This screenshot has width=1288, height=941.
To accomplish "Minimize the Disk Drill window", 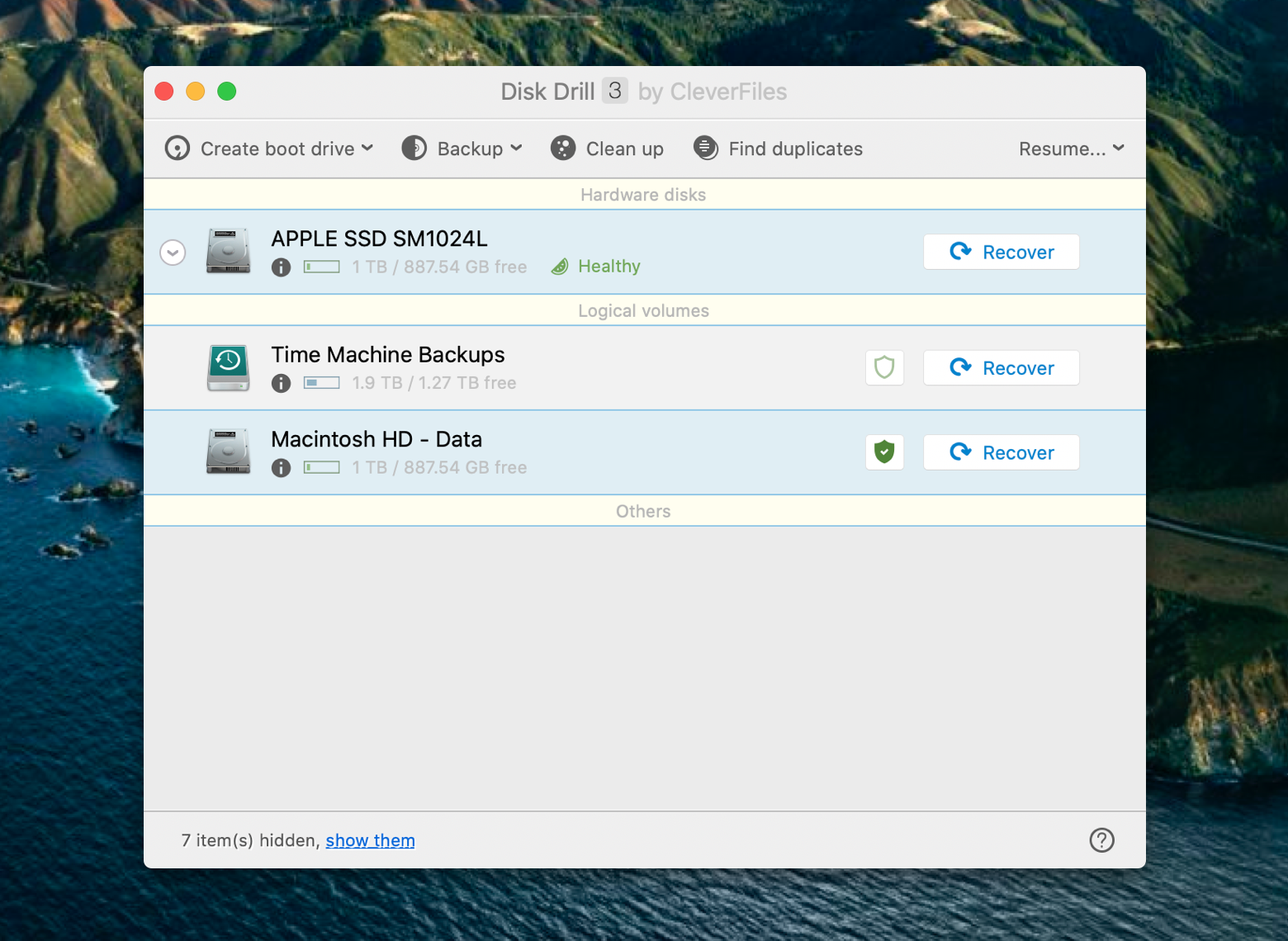I will [196, 91].
